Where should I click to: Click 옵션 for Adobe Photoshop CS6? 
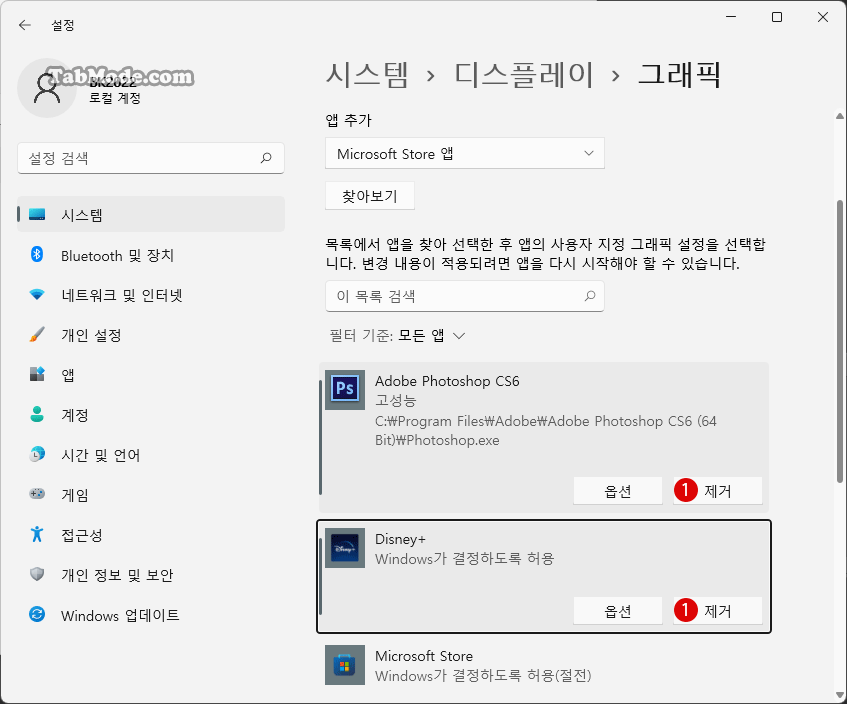click(x=618, y=491)
